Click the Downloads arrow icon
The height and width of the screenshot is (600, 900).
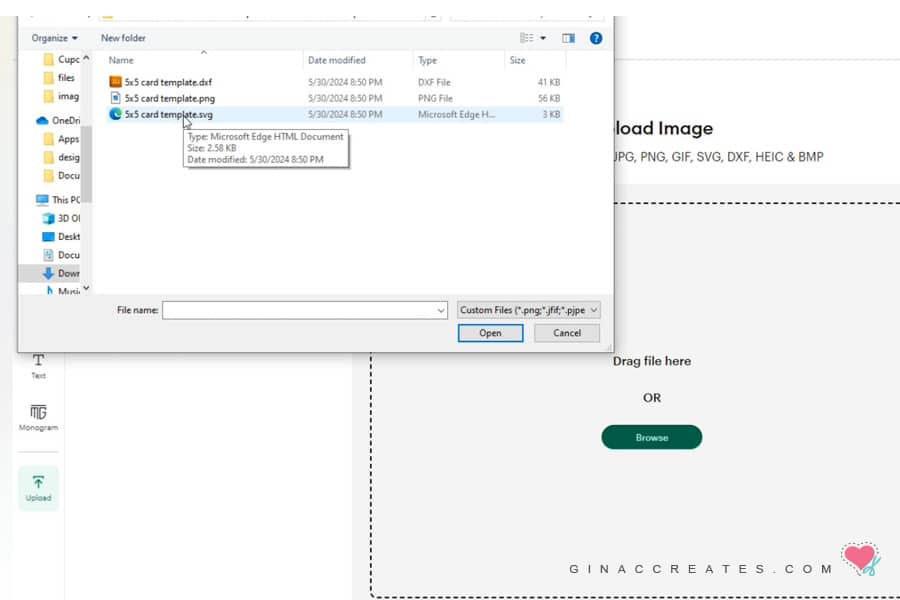[x=49, y=273]
